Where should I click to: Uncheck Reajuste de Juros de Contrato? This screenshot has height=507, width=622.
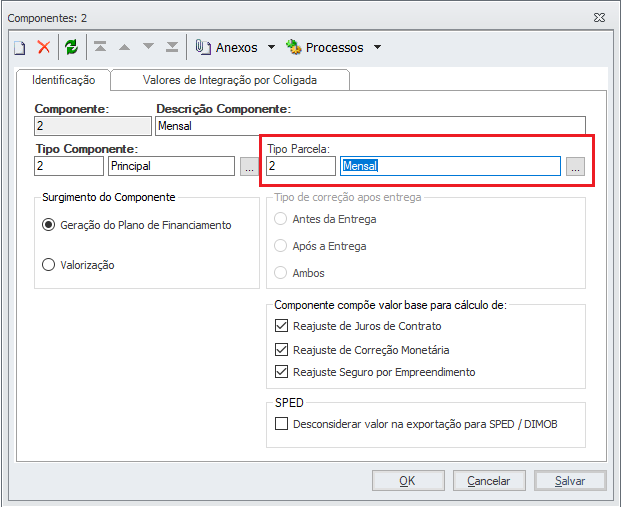[x=281, y=326]
